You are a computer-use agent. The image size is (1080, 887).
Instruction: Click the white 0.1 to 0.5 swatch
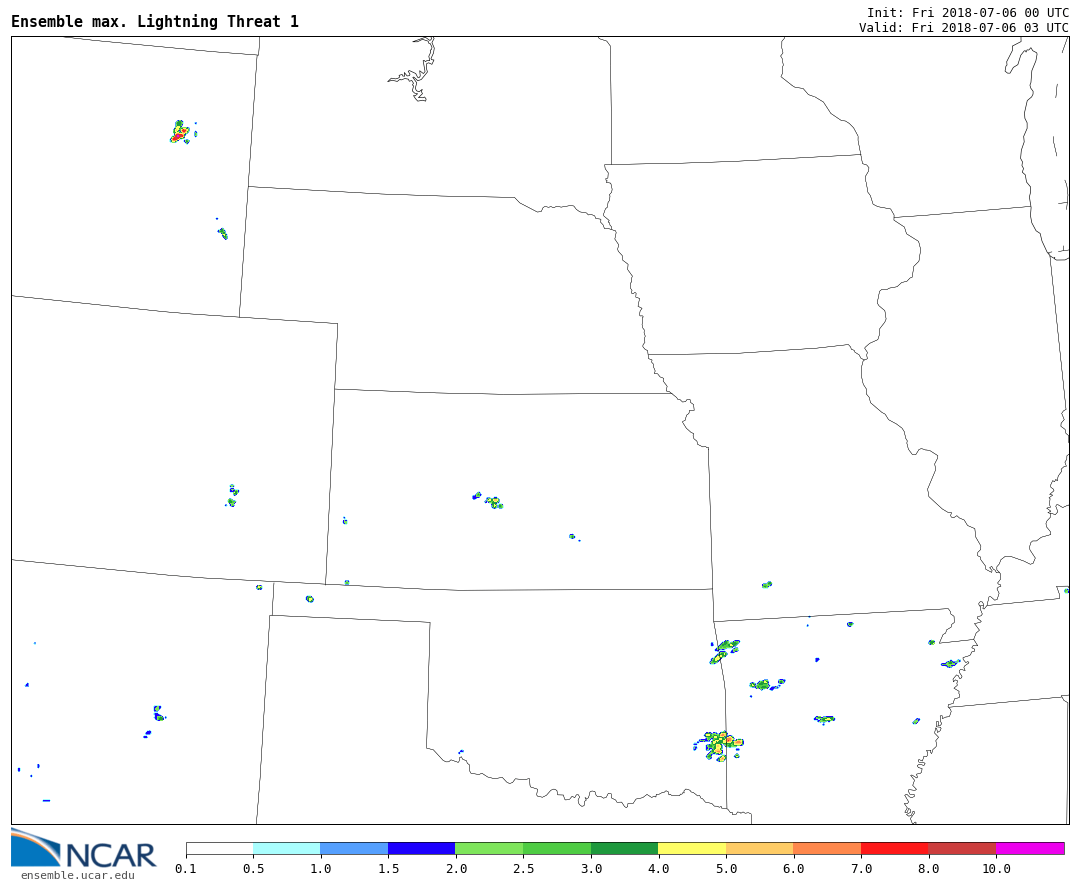(219, 848)
